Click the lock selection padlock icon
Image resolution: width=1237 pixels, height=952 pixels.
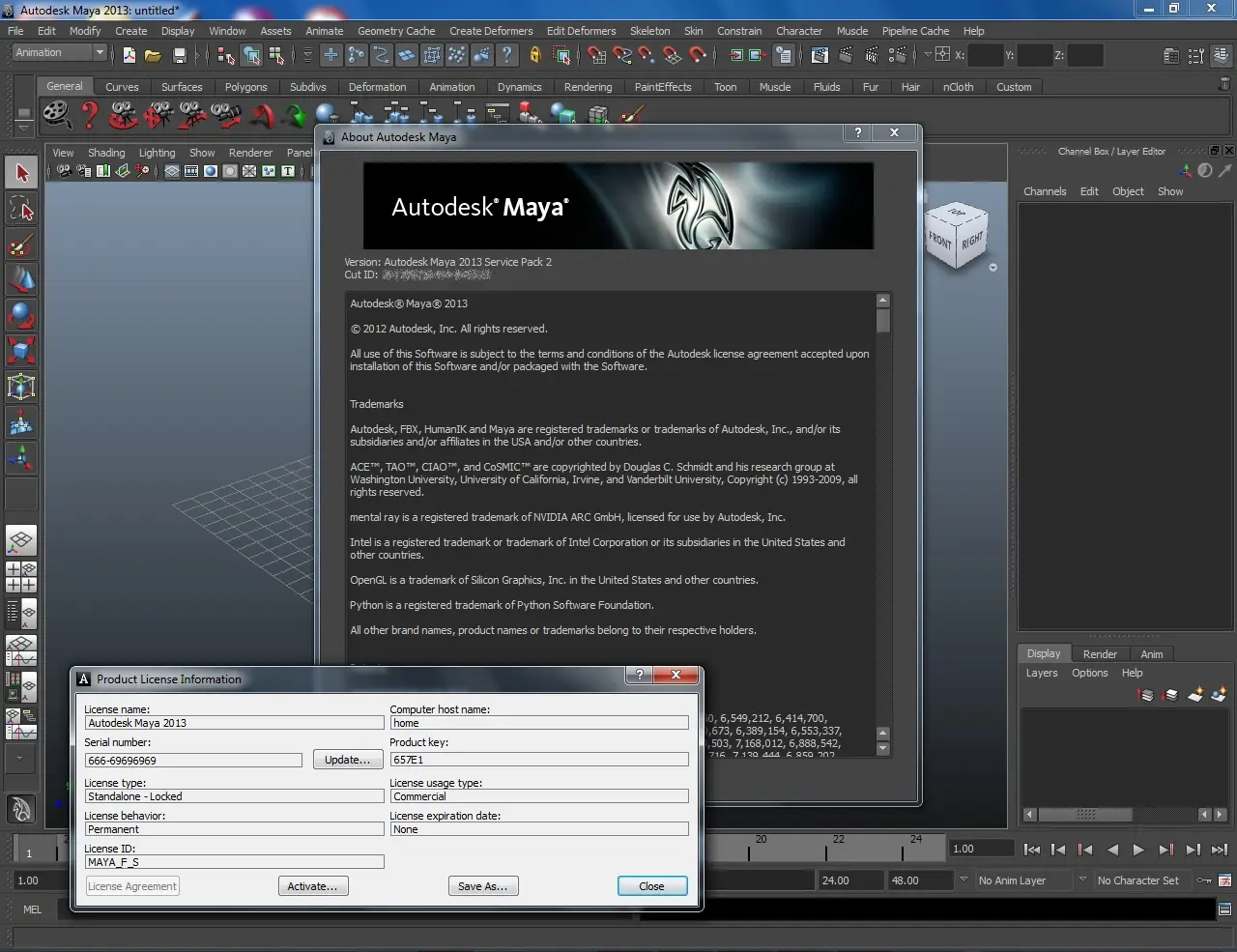pyautogui.click(x=535, y=55)
